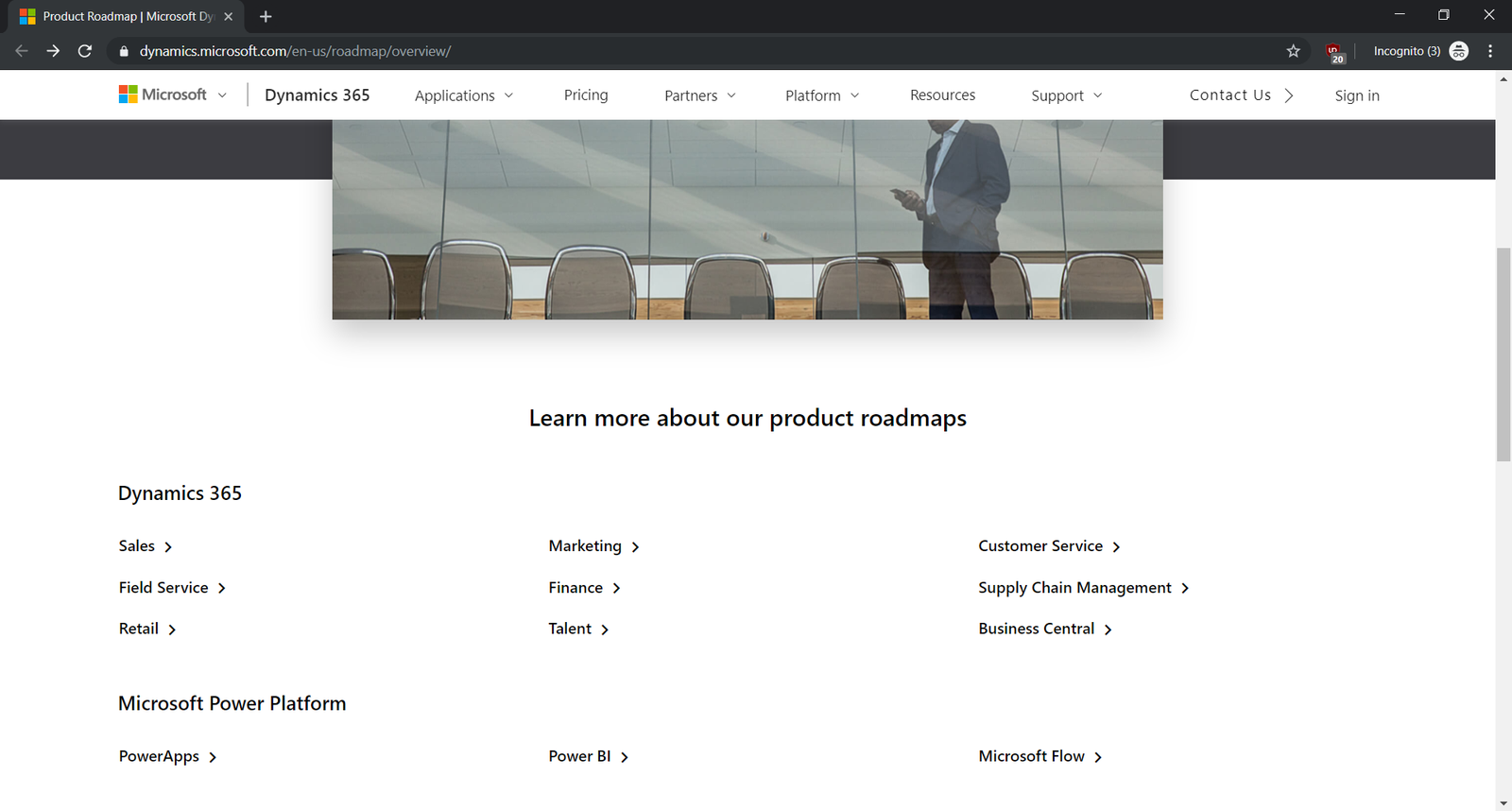The height and width of the screenshot is (811, 1512).
Task: Open the Chrome three-dot menu
Action: (1490, 51)
